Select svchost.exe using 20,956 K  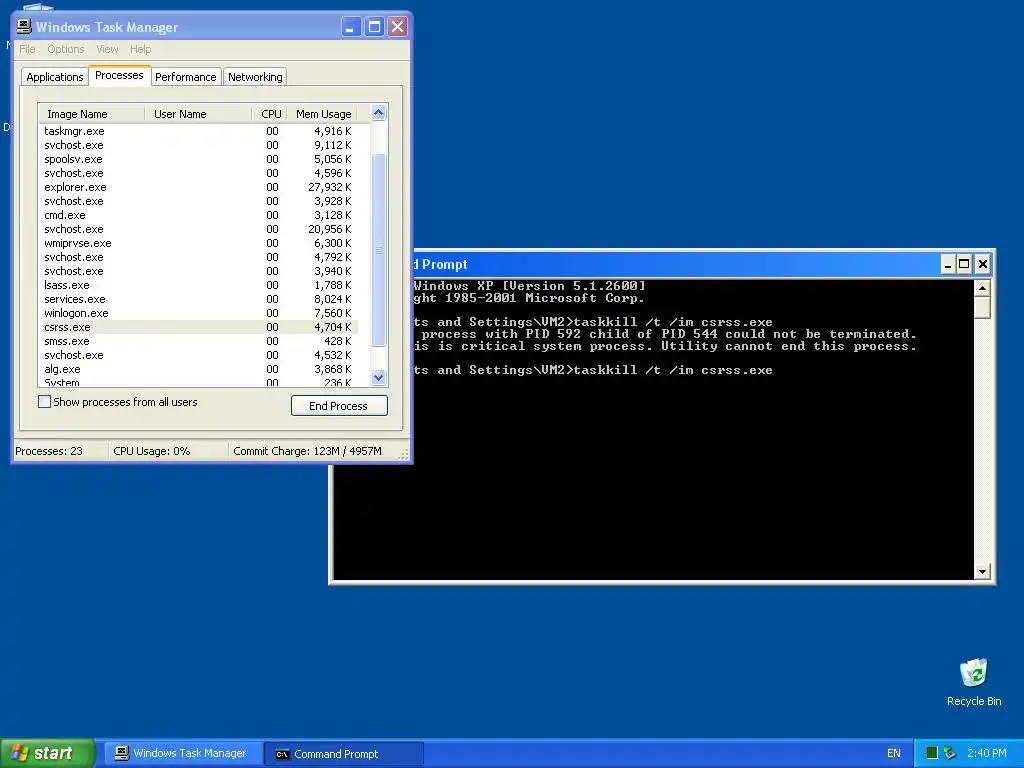click(x=199, y=229)
